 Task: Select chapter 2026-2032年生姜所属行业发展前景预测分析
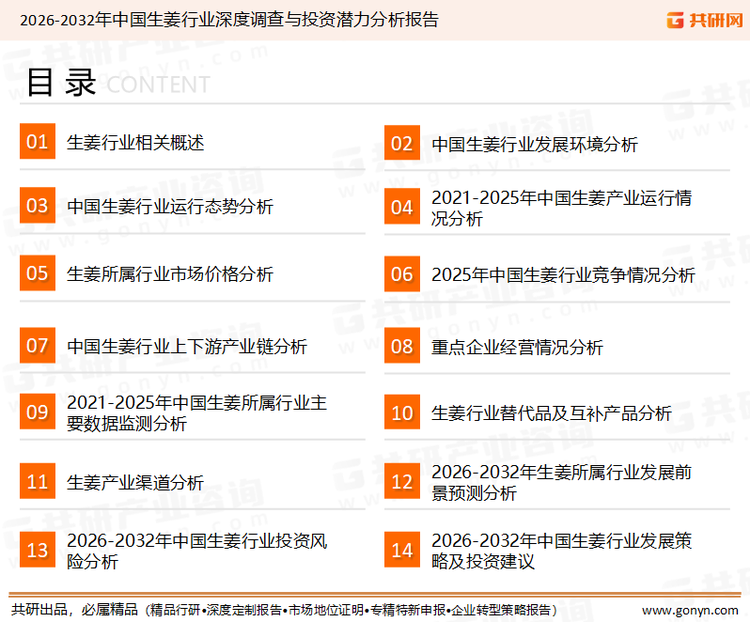(562, 482)
